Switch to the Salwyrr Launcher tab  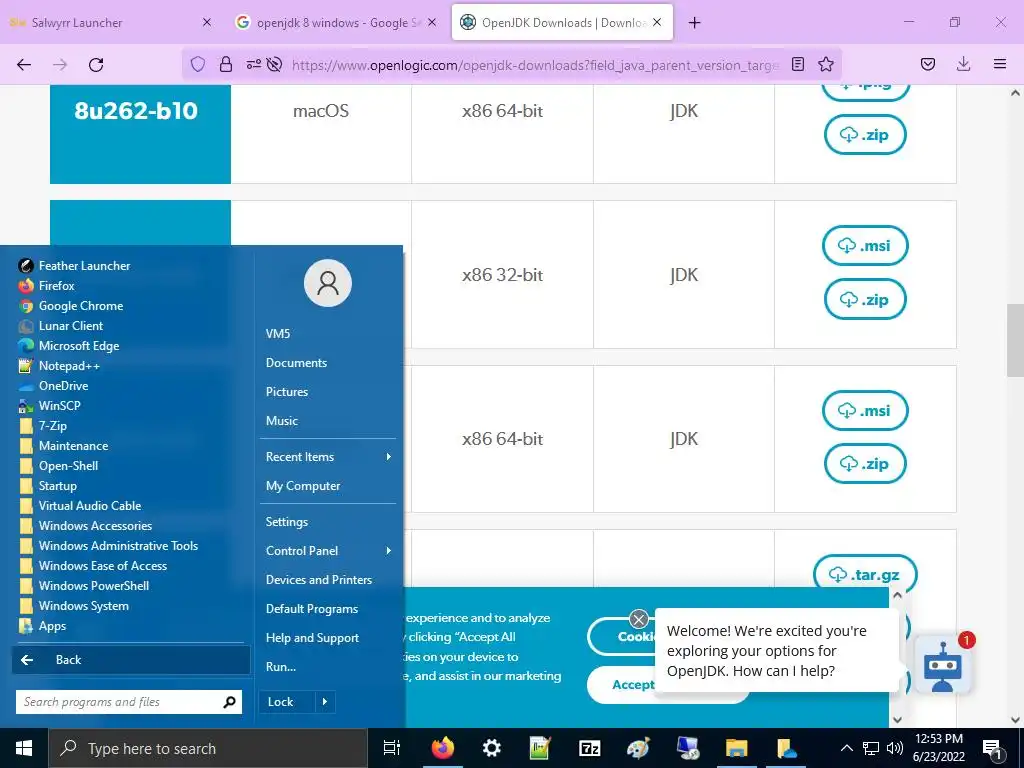[x=110, y=22]
